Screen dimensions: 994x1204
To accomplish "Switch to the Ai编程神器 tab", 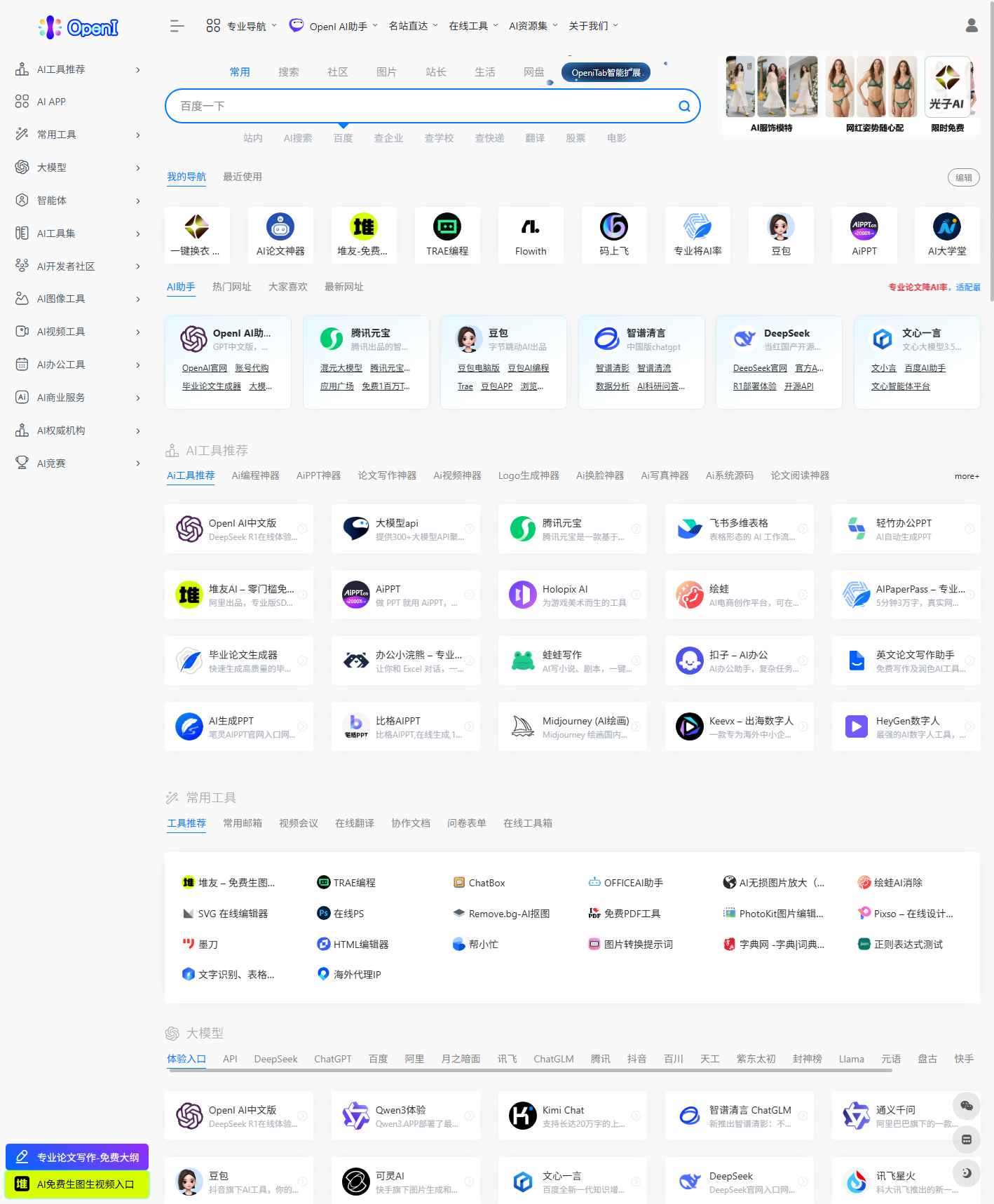I will (255, 475).
